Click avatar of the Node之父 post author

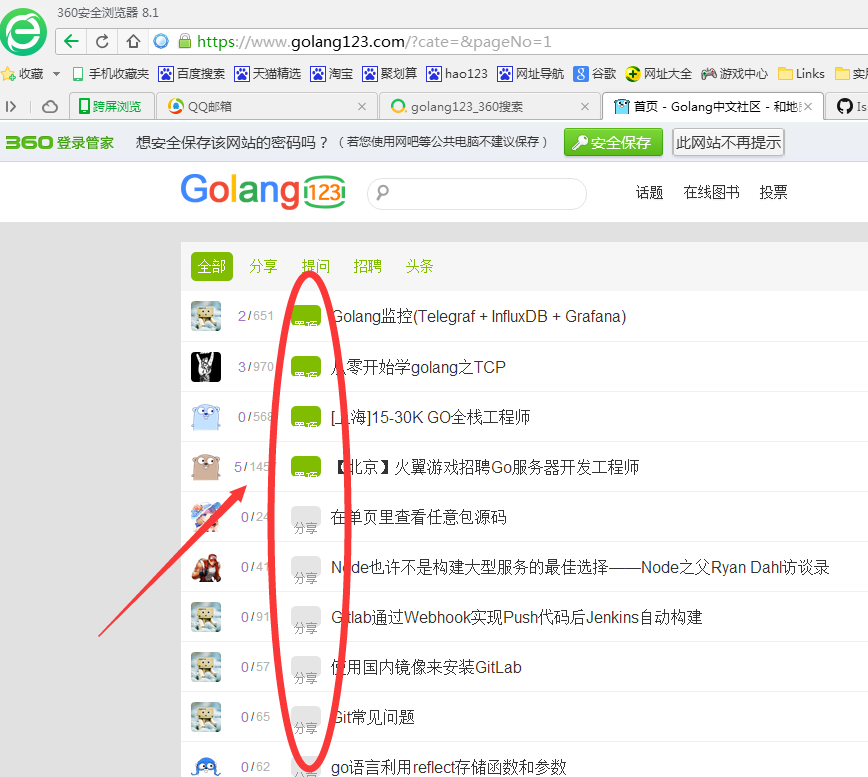coord(206,567)
